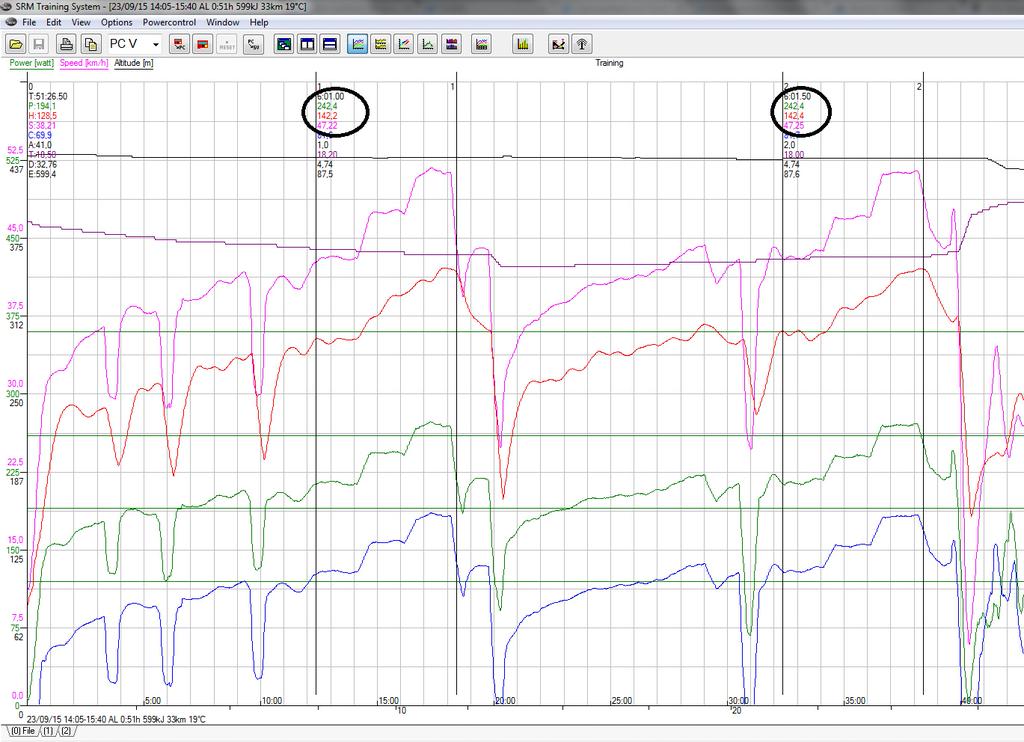This screenshot has width=1024, height=742.
Task: Click the bottom status line with 599kJ 33km
Action: pos(116,719)
